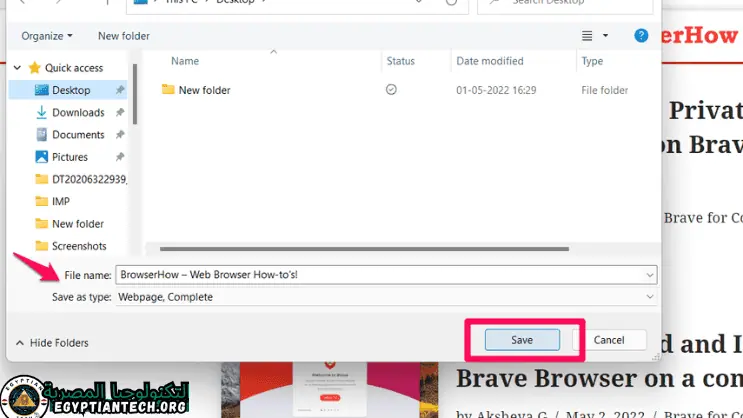Image resolution: width=743 pixels, height=418 pixels.
Task: Click the Save button
Action: click(522, 340)
